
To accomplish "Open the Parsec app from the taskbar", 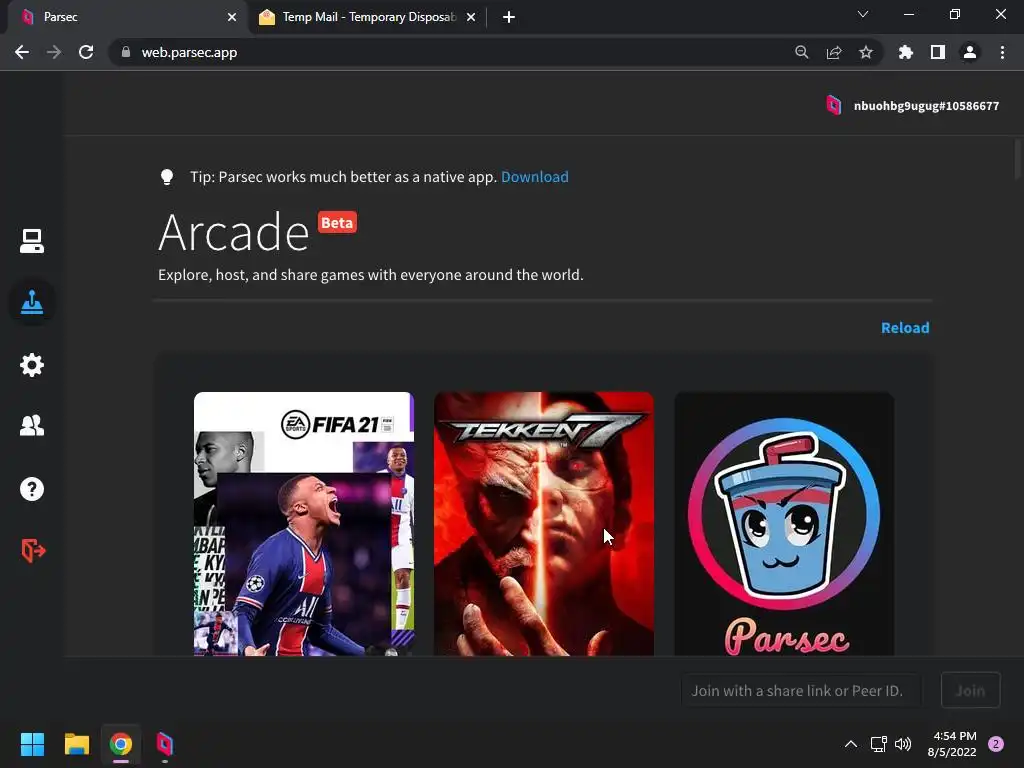I will click(x=165, y=744).
